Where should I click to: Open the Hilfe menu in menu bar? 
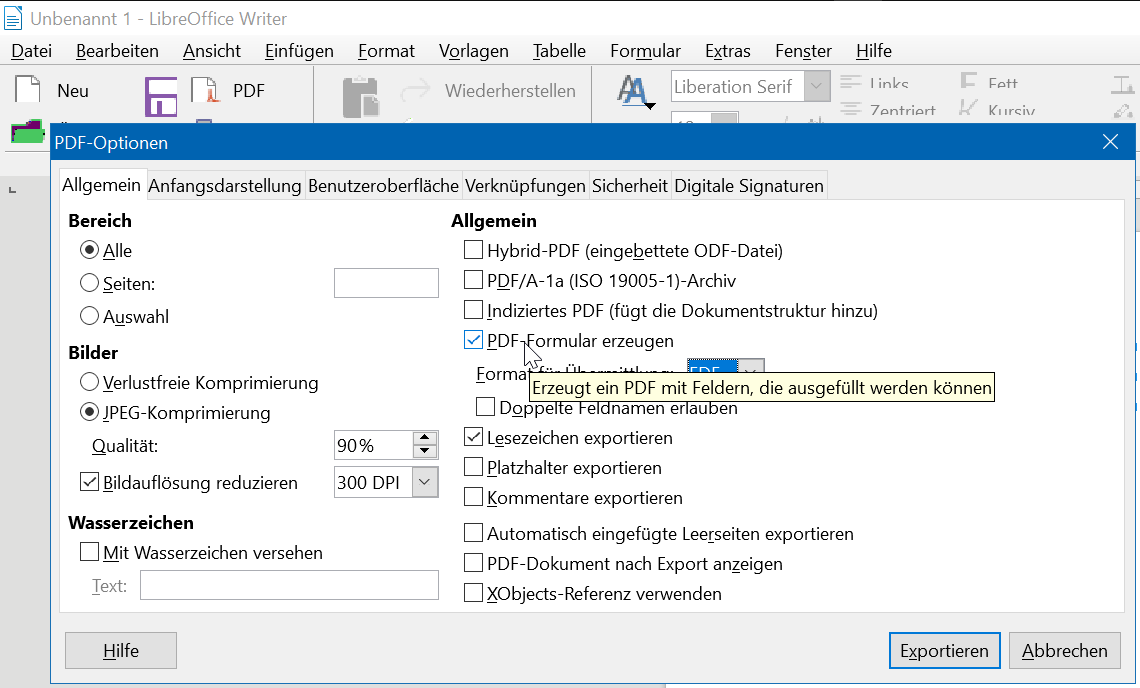point(873,51)
